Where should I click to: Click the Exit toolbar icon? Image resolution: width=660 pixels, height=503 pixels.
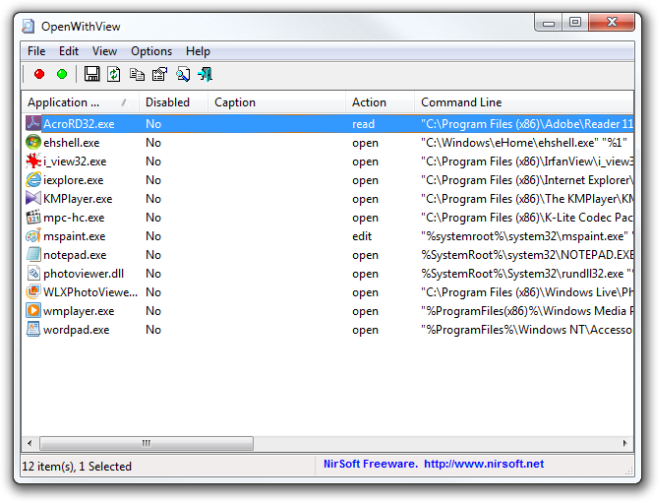click(x=205, y=75)
